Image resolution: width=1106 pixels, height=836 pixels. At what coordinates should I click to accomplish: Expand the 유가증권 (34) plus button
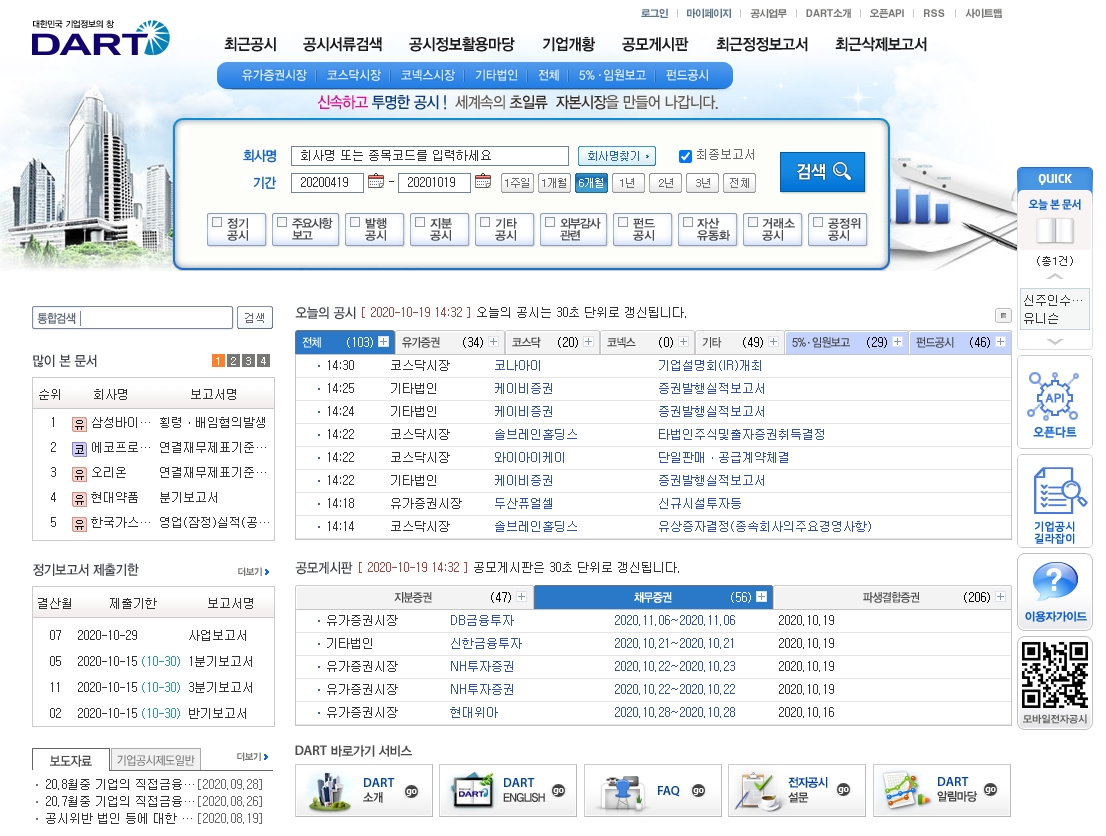tap(493, 341)
